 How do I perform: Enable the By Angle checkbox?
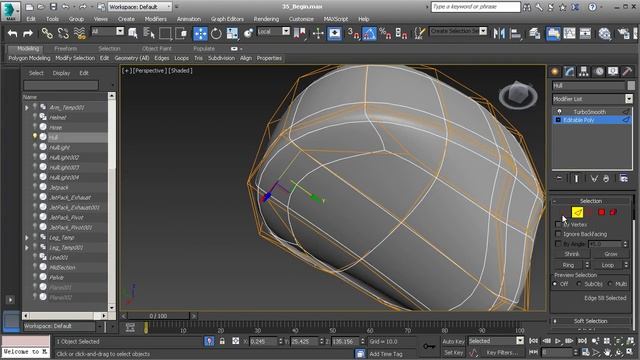pyautogui.click(x=558, y=244)
